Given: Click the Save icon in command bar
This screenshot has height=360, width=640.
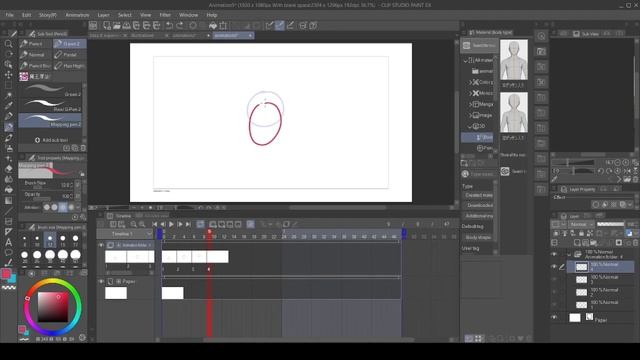Looking at the screenshot, I should click(x=127, y=26).
